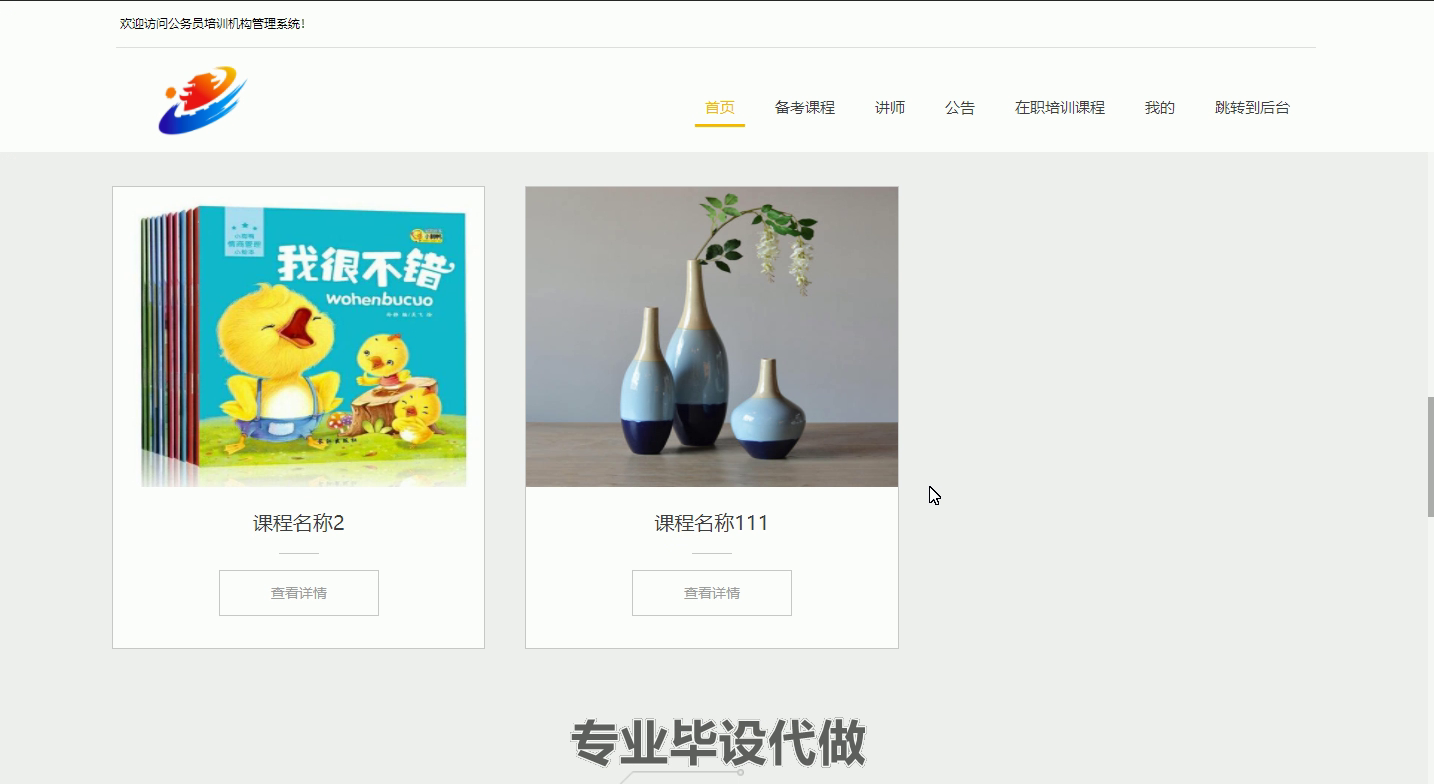The width and height of the screenshot is (1434, 784).
Task: Navigate to 在职培训课程
Action: click(1060, 108)
